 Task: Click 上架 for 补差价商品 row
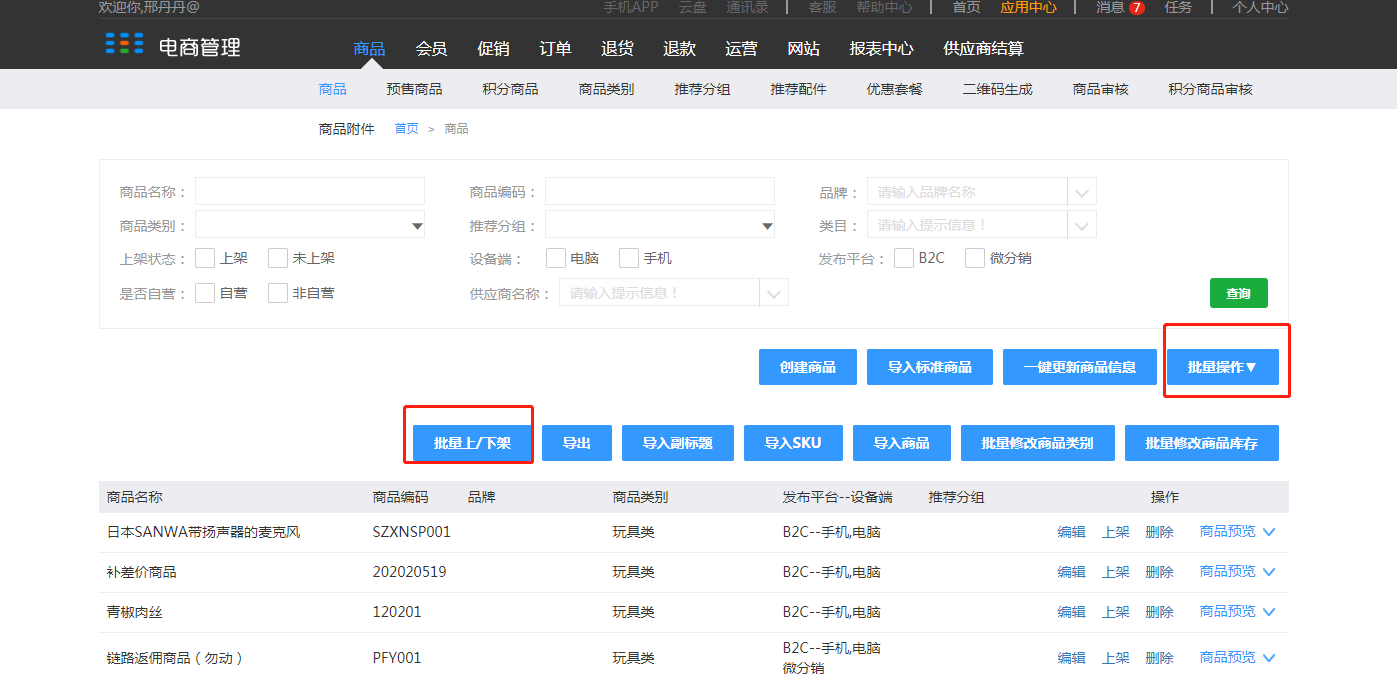[1116, 572]
